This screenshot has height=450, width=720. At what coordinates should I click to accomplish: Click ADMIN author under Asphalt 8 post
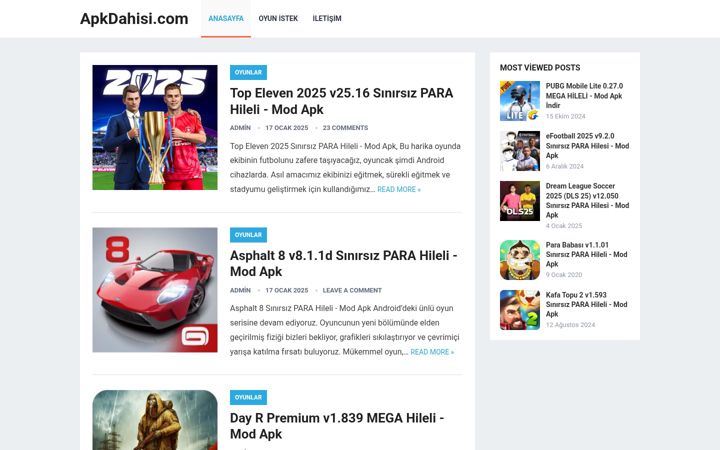(240, 290)
